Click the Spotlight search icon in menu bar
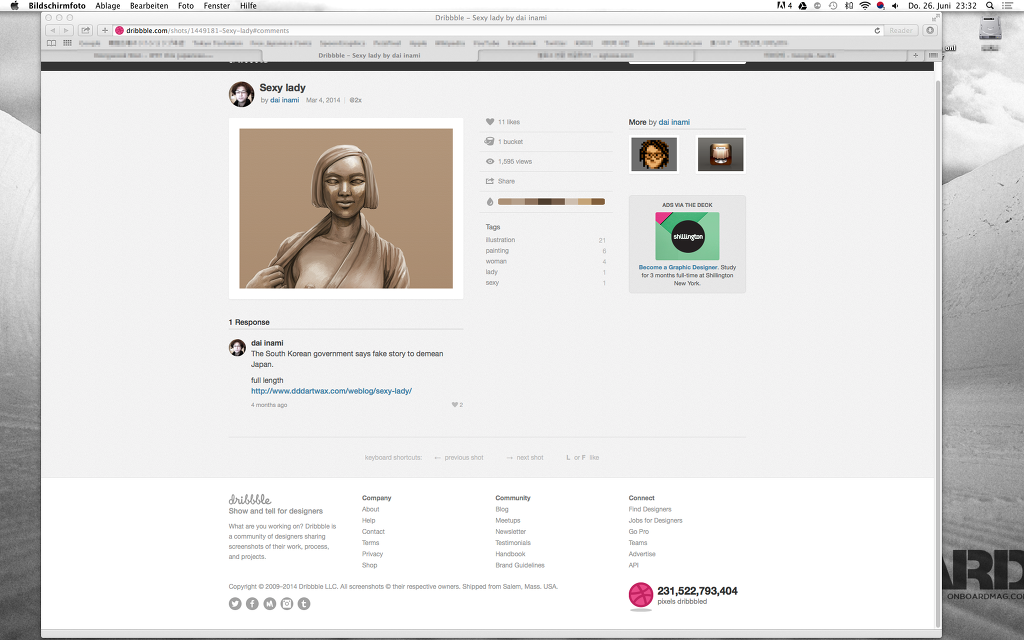Screen dimensions: 1024x640 (990, 6)
